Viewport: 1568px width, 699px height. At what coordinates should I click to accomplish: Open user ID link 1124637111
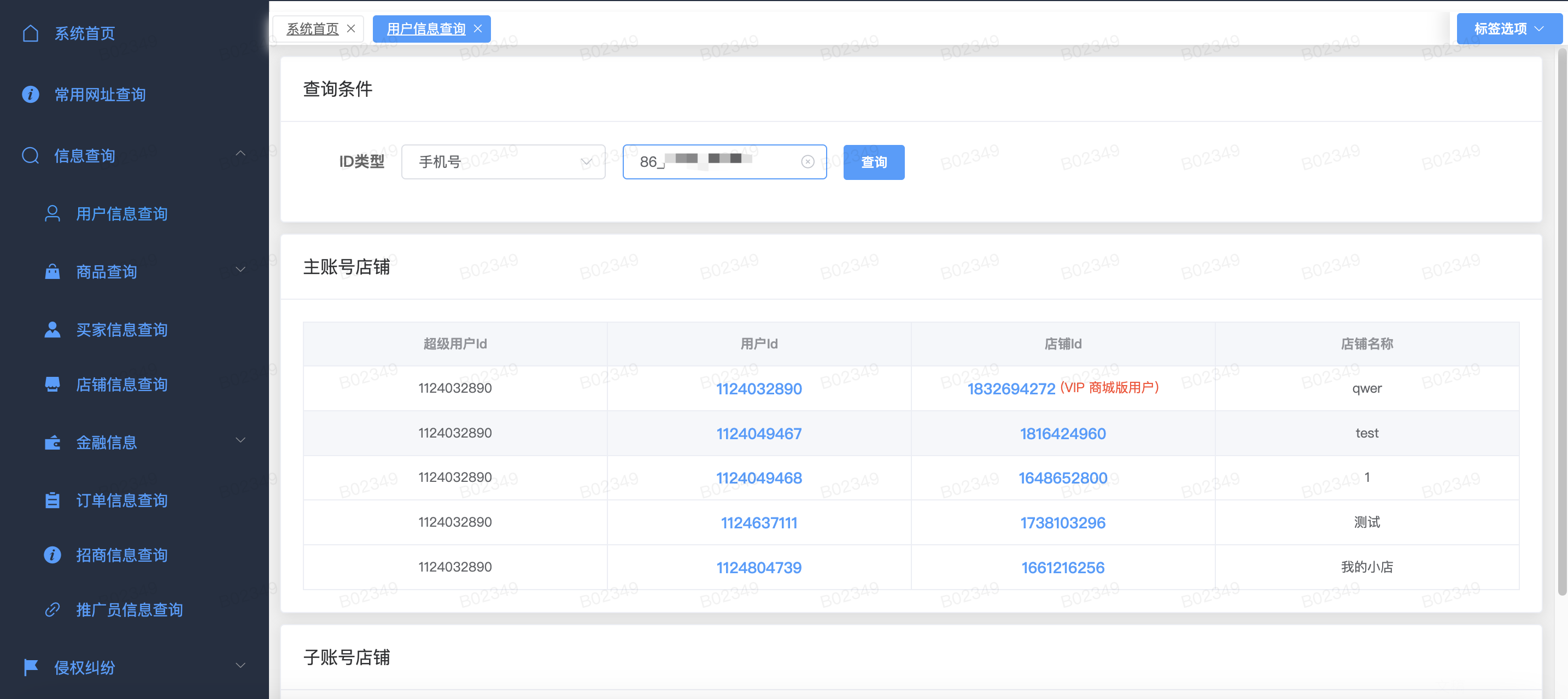(758, 522)
